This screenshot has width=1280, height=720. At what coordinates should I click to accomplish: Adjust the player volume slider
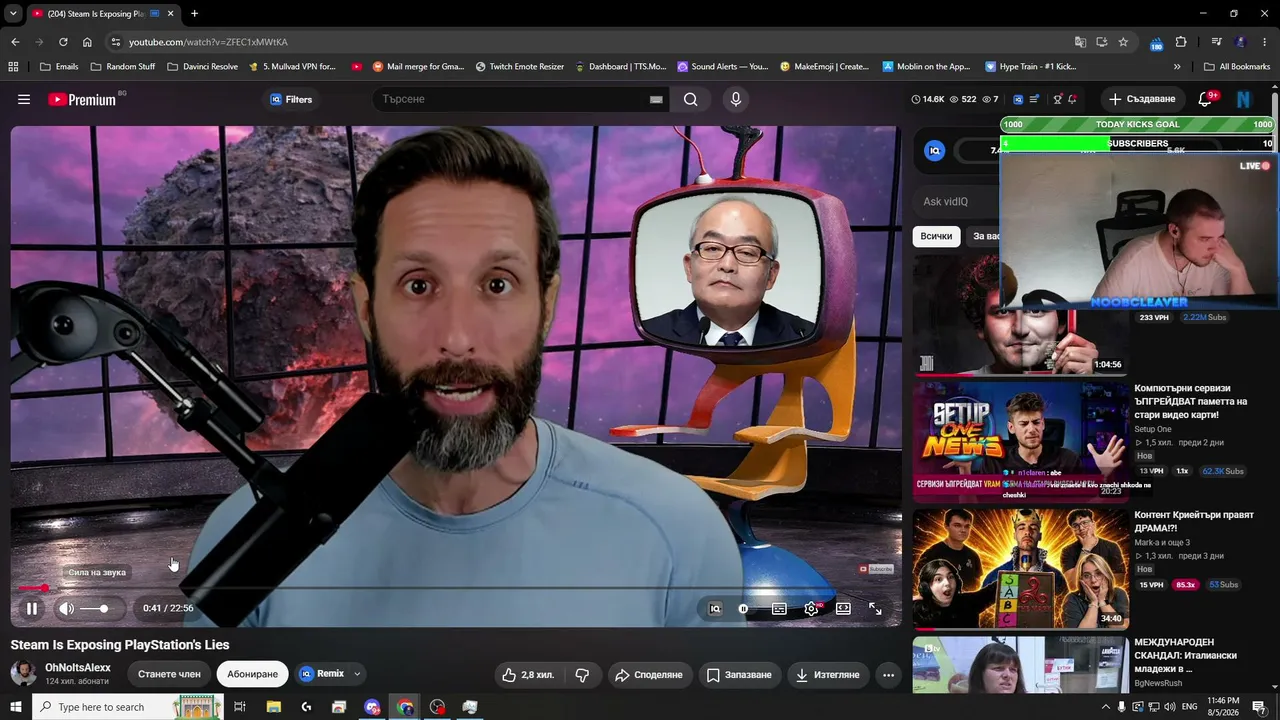(98, 608)
